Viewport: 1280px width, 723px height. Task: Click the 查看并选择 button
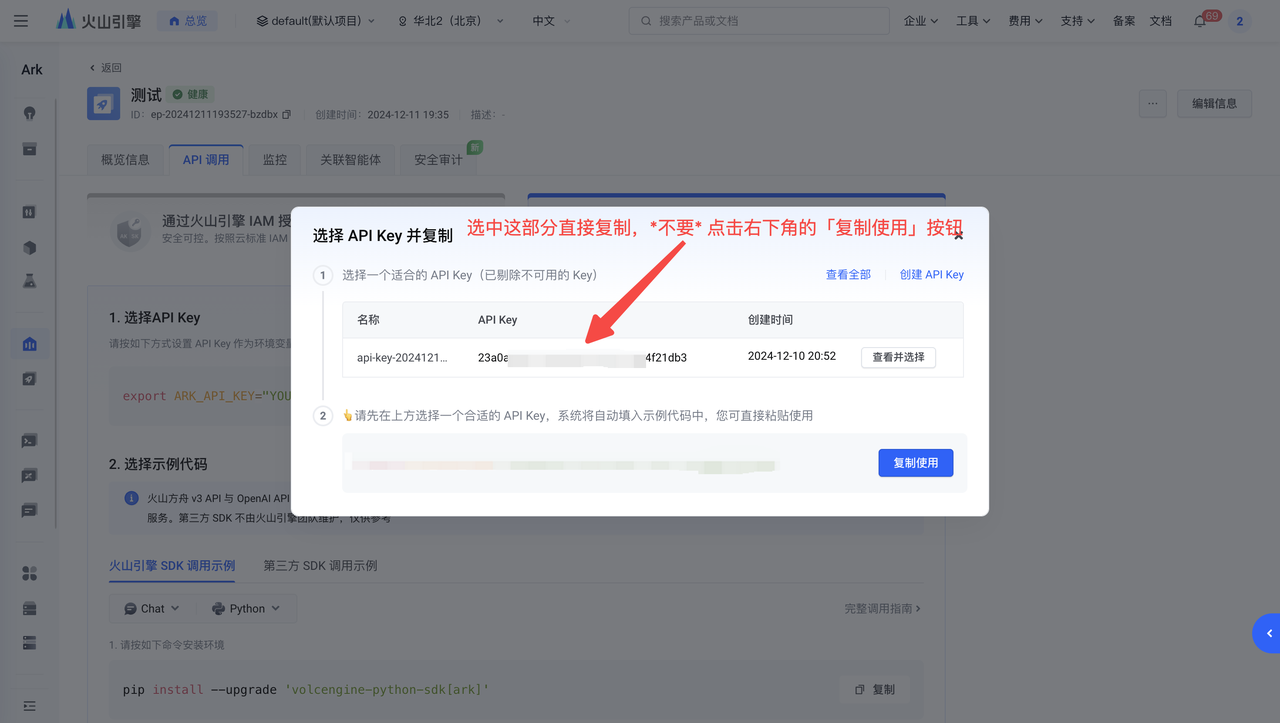coord(898,357)
